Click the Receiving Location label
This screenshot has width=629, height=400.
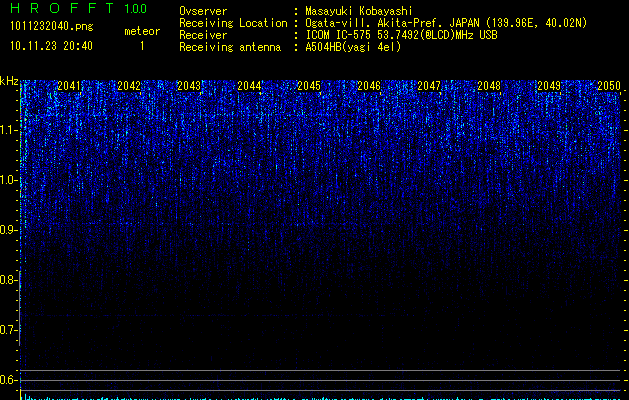pos(233,23)
